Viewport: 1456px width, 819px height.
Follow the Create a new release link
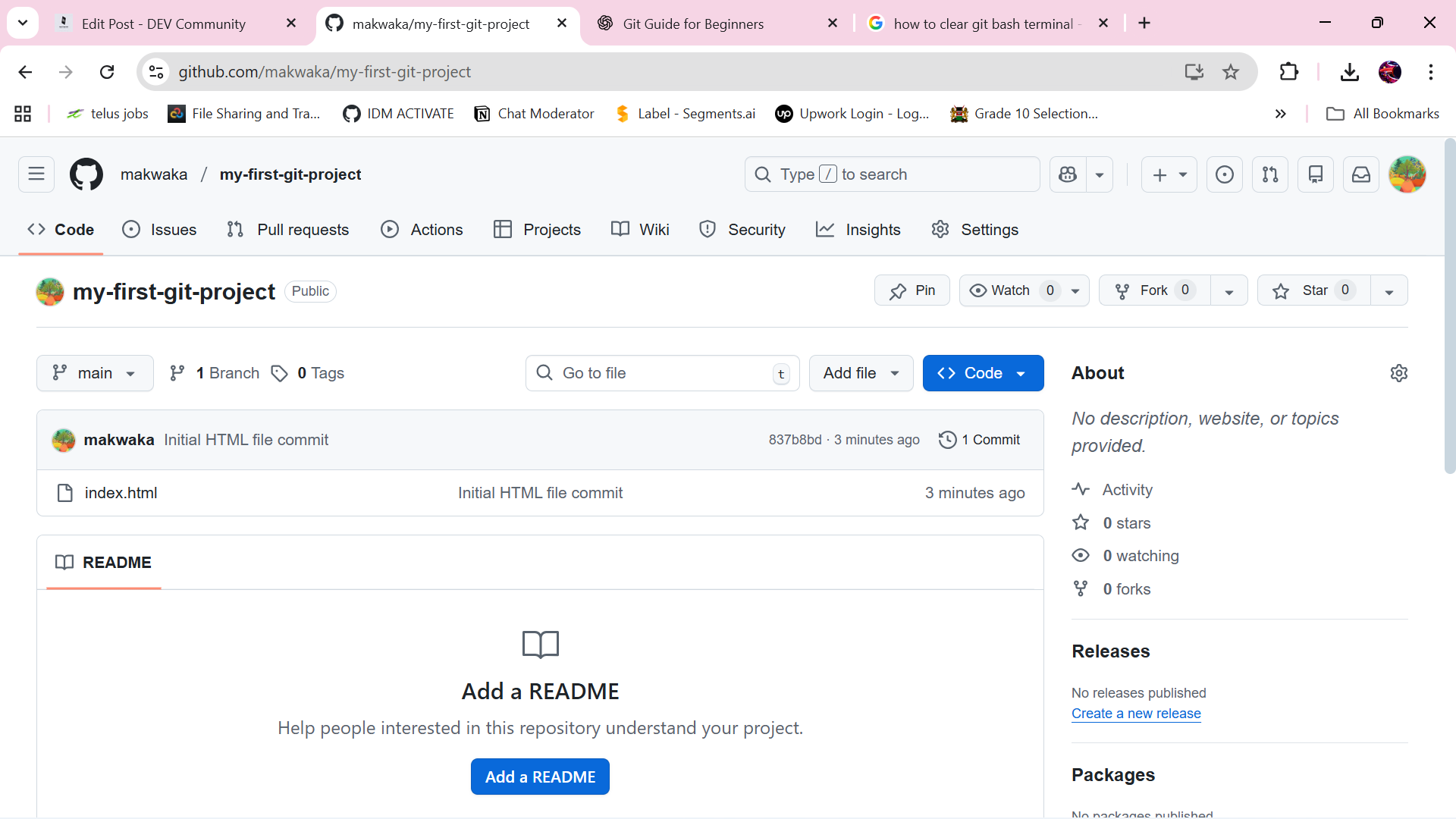pyautogui.click(x=1135, y=714)
